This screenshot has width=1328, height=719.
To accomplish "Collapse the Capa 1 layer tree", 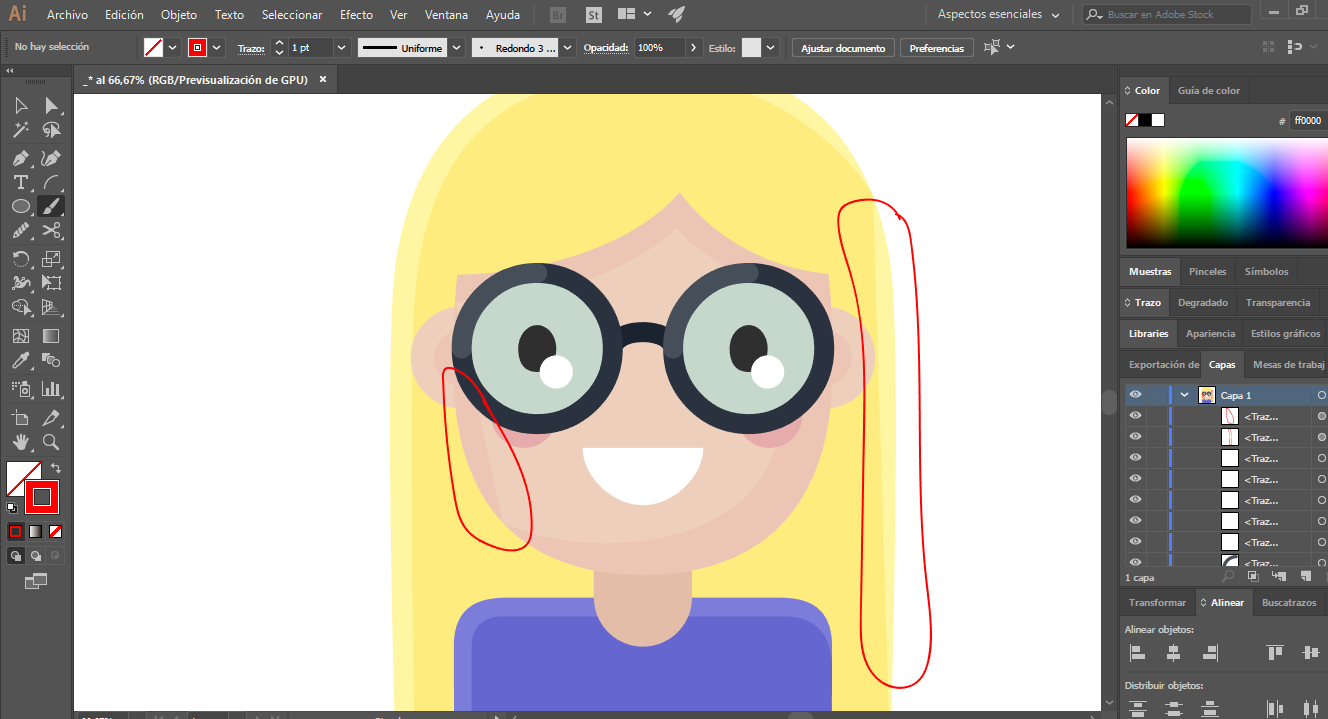I will [1185, 395].
